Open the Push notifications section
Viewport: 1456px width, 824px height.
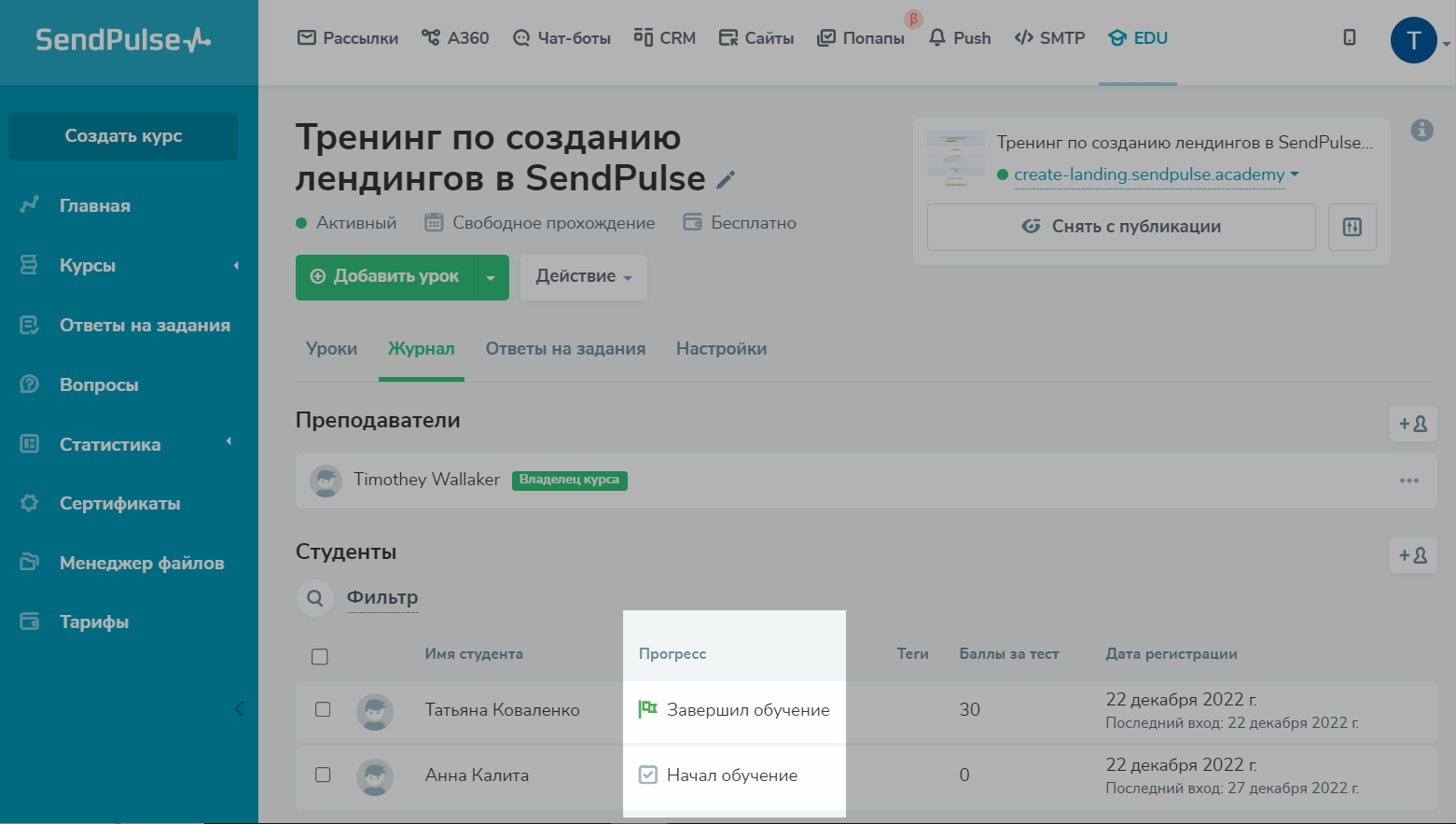pyautogui.click(x=960, y=38)
